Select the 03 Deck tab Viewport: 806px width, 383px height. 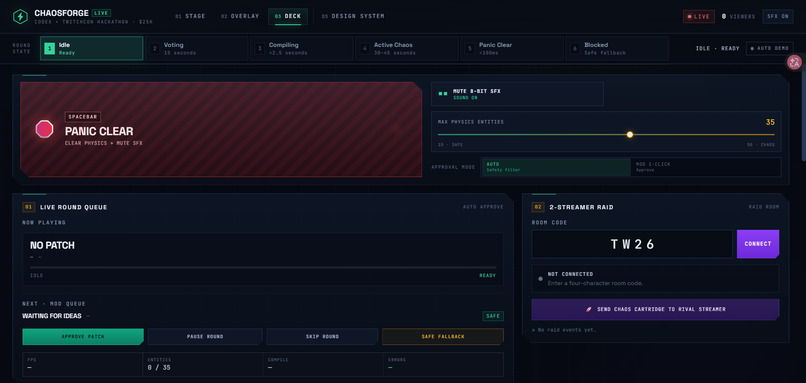point(288,16)
